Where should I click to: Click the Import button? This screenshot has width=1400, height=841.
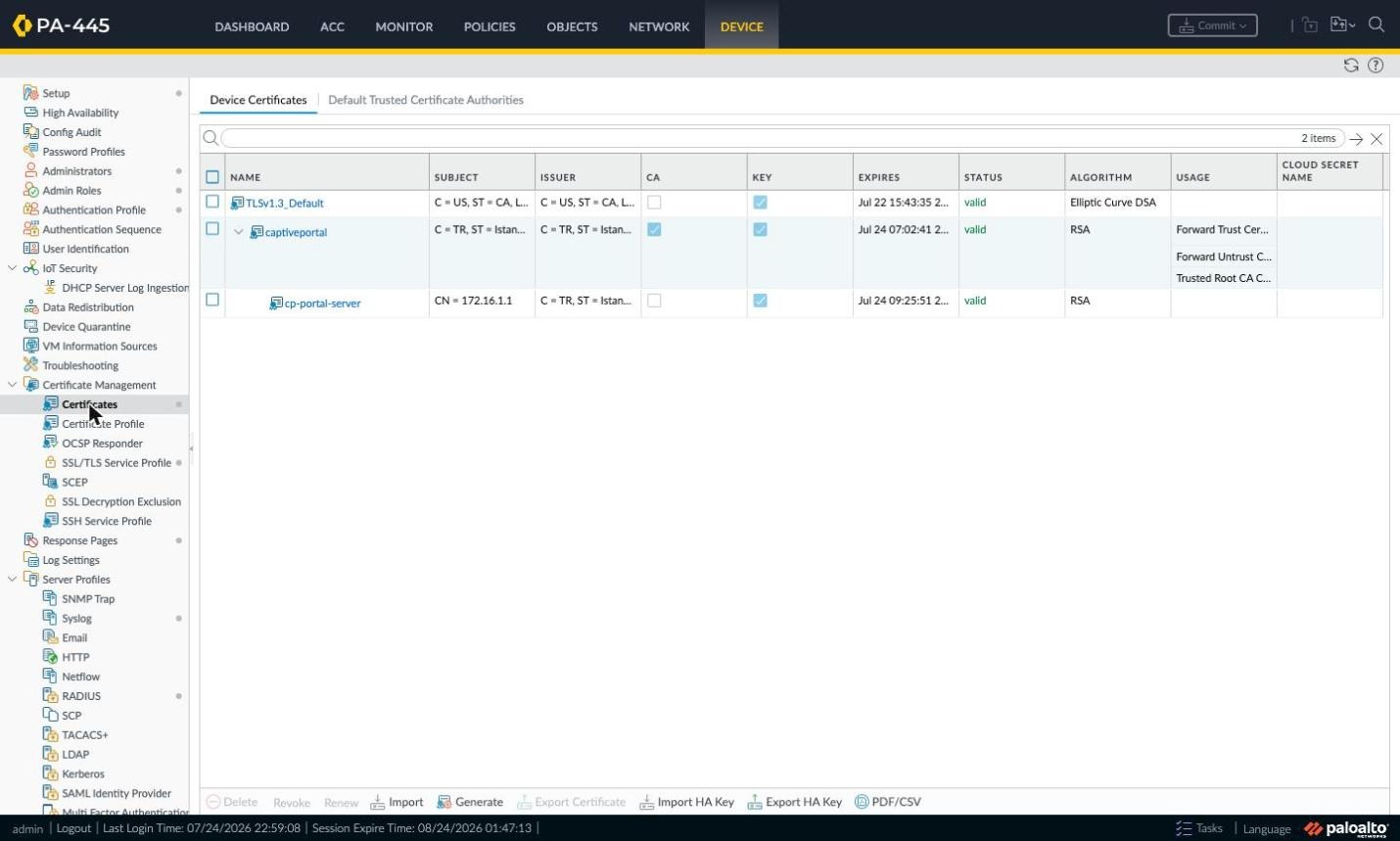click(397, 802)
